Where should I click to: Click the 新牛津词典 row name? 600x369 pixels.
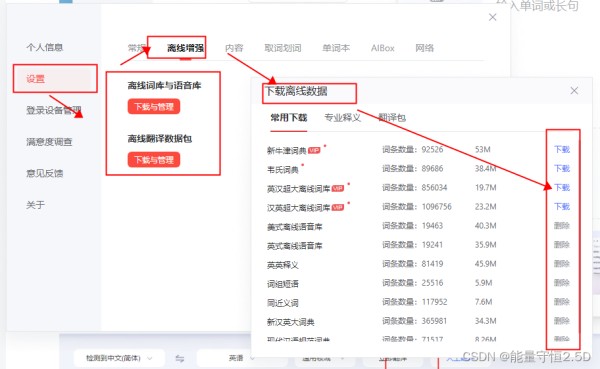pyautogui.click(x=287, y=150)
